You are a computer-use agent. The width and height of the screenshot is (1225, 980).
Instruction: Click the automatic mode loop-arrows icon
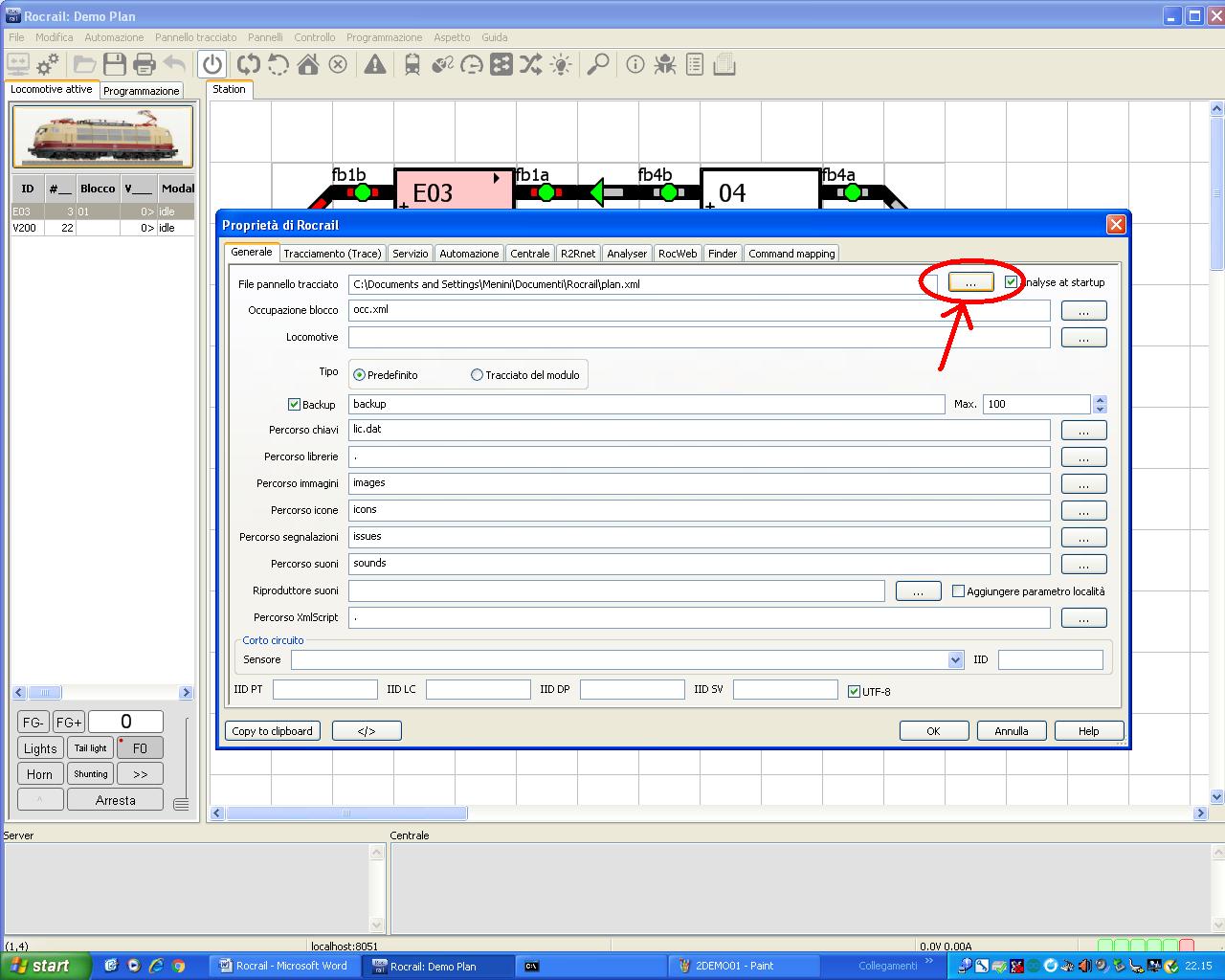pos(249,64)
